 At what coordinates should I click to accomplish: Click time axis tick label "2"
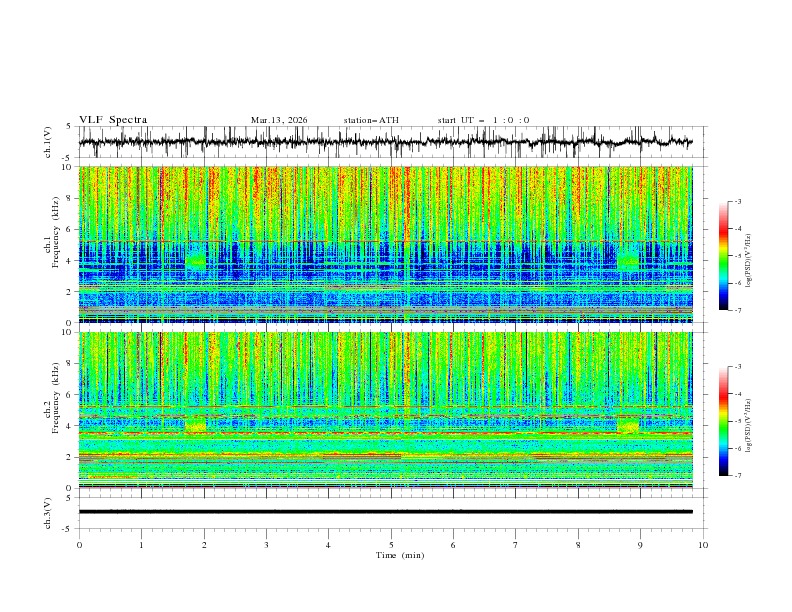(204, 545)
